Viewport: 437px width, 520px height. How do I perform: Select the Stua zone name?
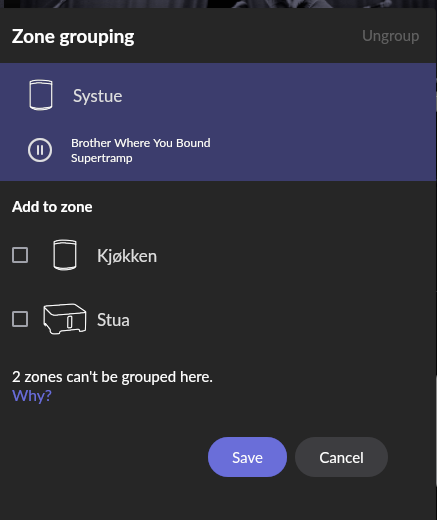[x=113, y=320]
